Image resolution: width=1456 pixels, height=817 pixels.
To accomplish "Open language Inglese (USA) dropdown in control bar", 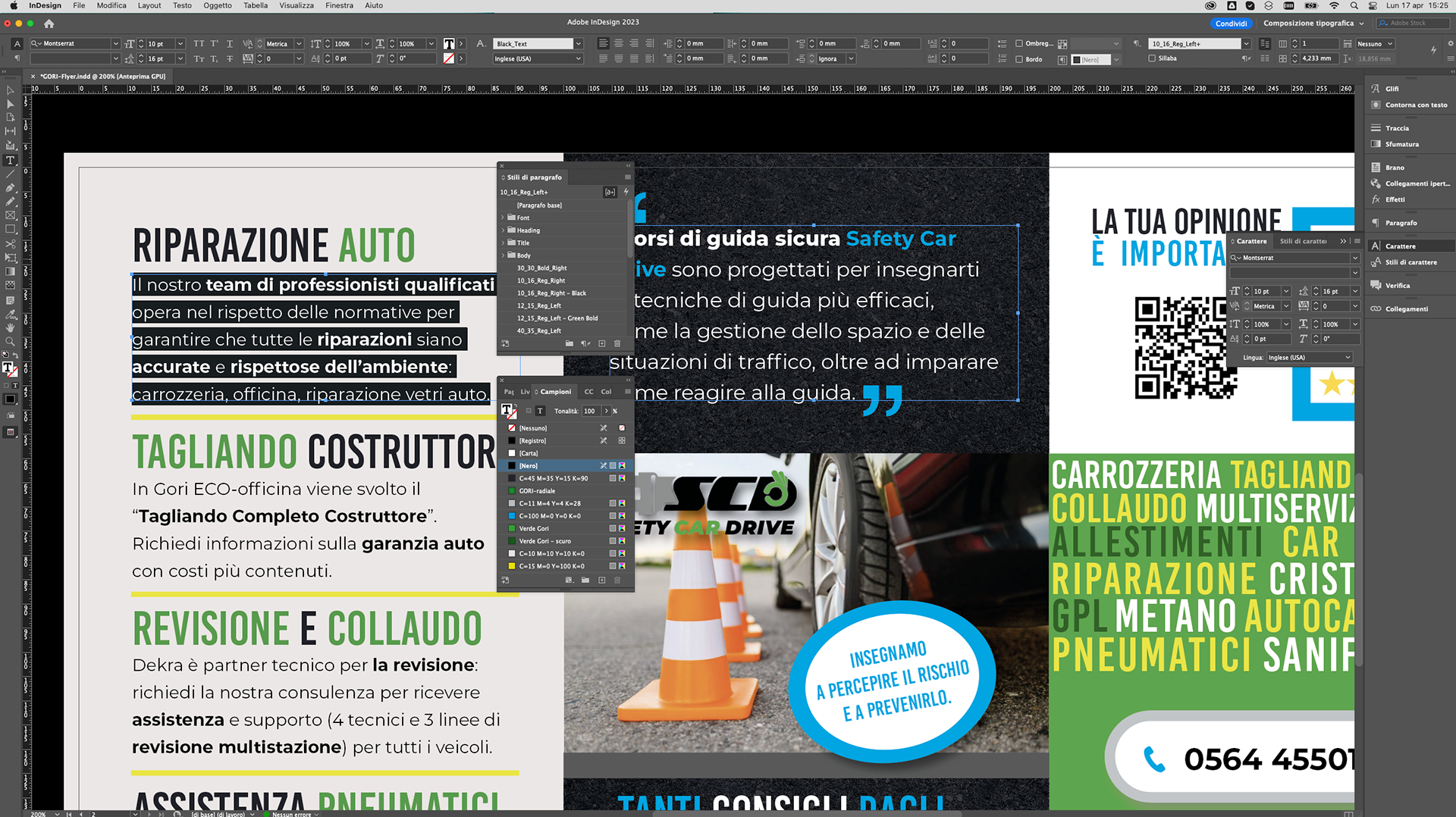I will pos(578,58).
